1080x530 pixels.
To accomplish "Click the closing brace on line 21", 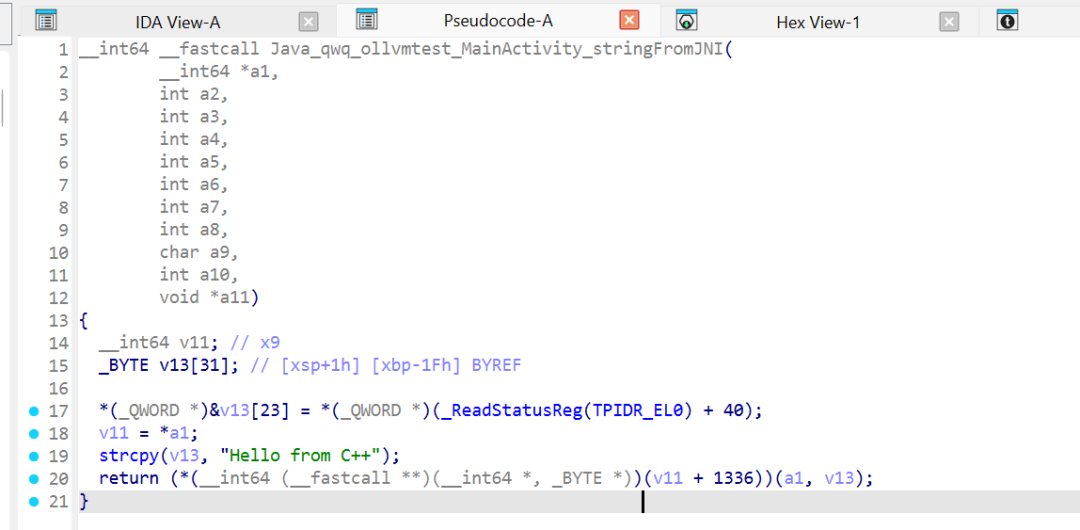I will click(84, 501).
